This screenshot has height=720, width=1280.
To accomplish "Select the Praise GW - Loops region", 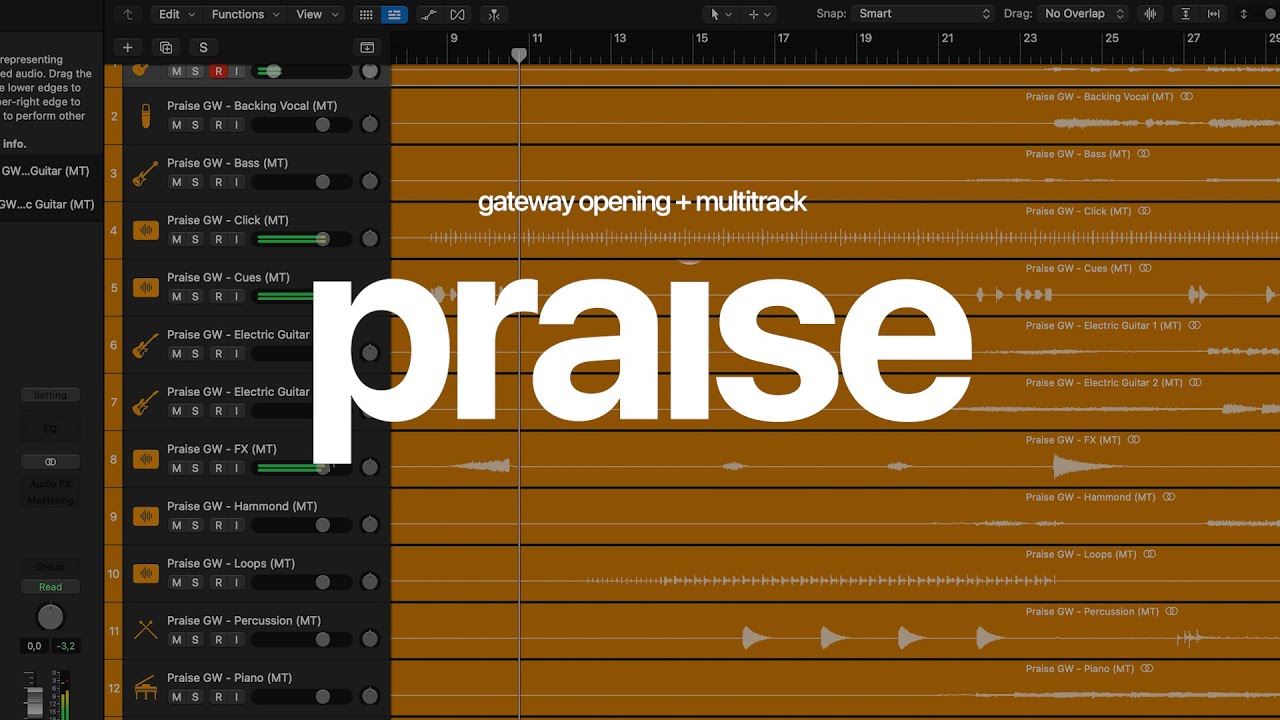I will click(835, 574).
